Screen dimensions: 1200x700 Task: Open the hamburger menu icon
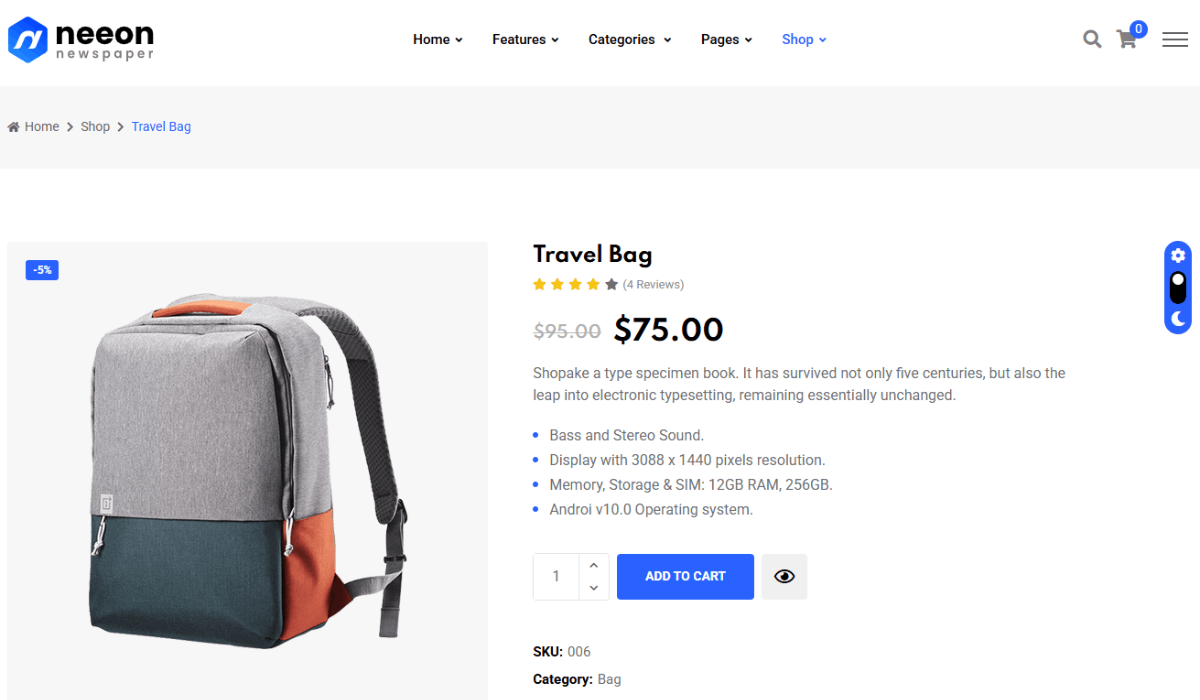click(x=1175, y=39)
